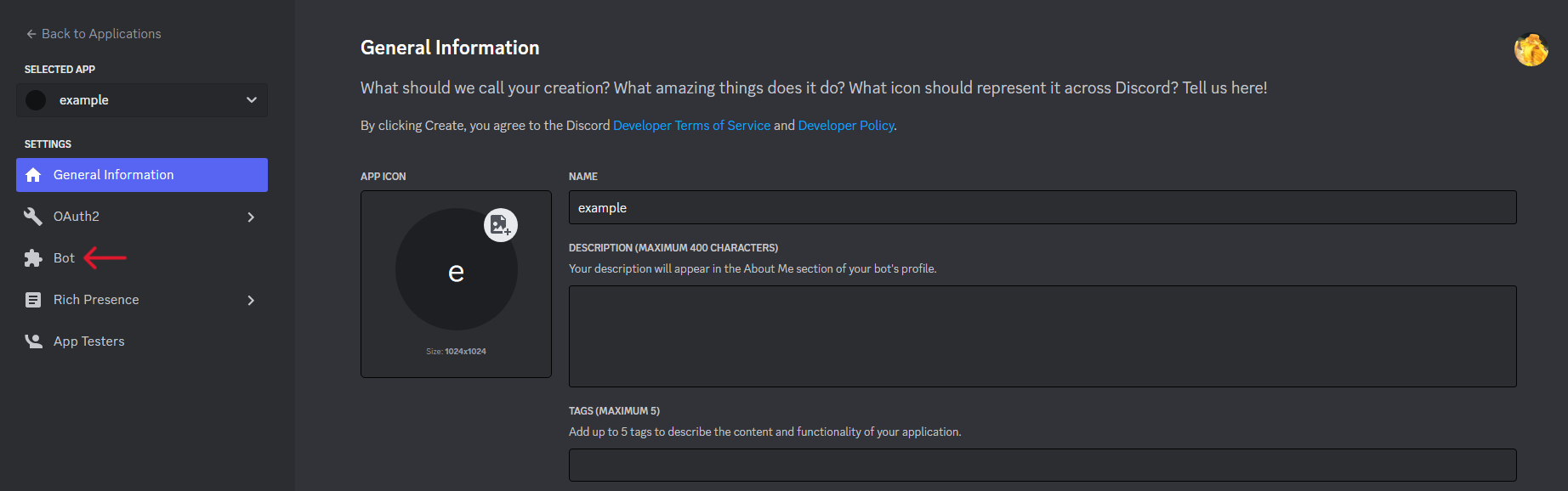
Task: Click the circular 'e' app icon placeholder
Action: [x=456, y=268]
